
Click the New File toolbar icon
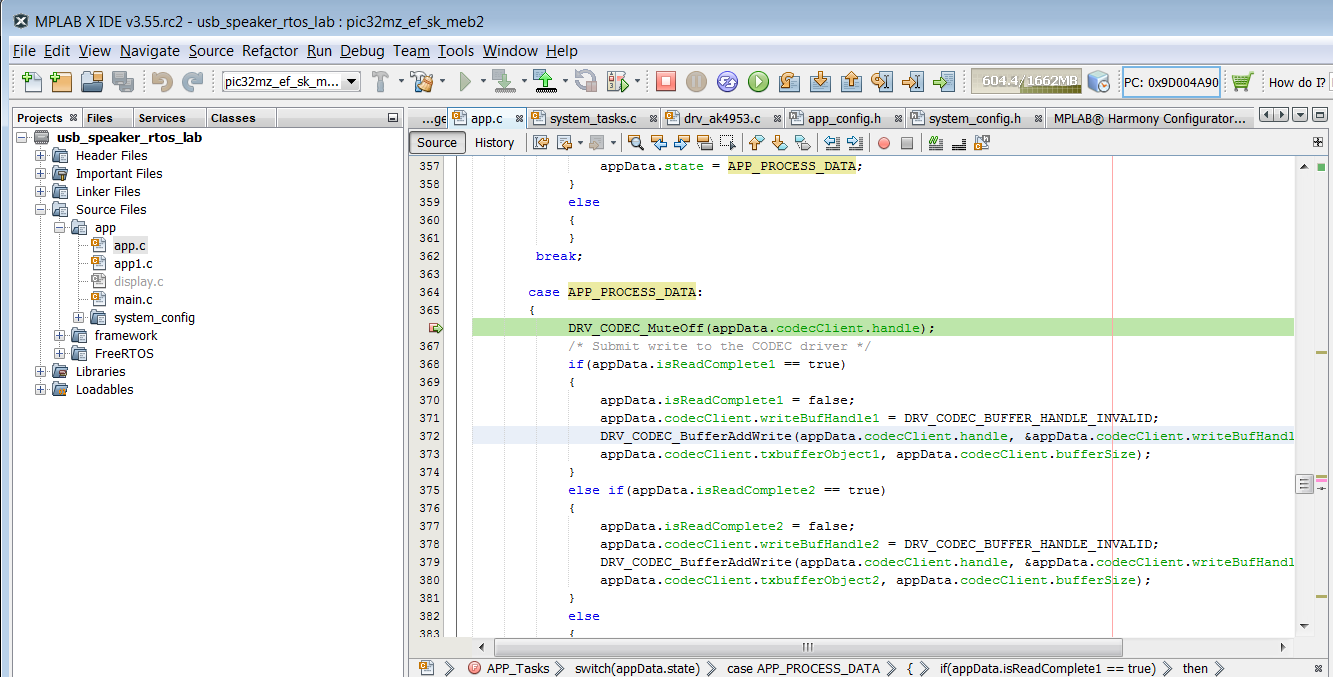point(32,82)
